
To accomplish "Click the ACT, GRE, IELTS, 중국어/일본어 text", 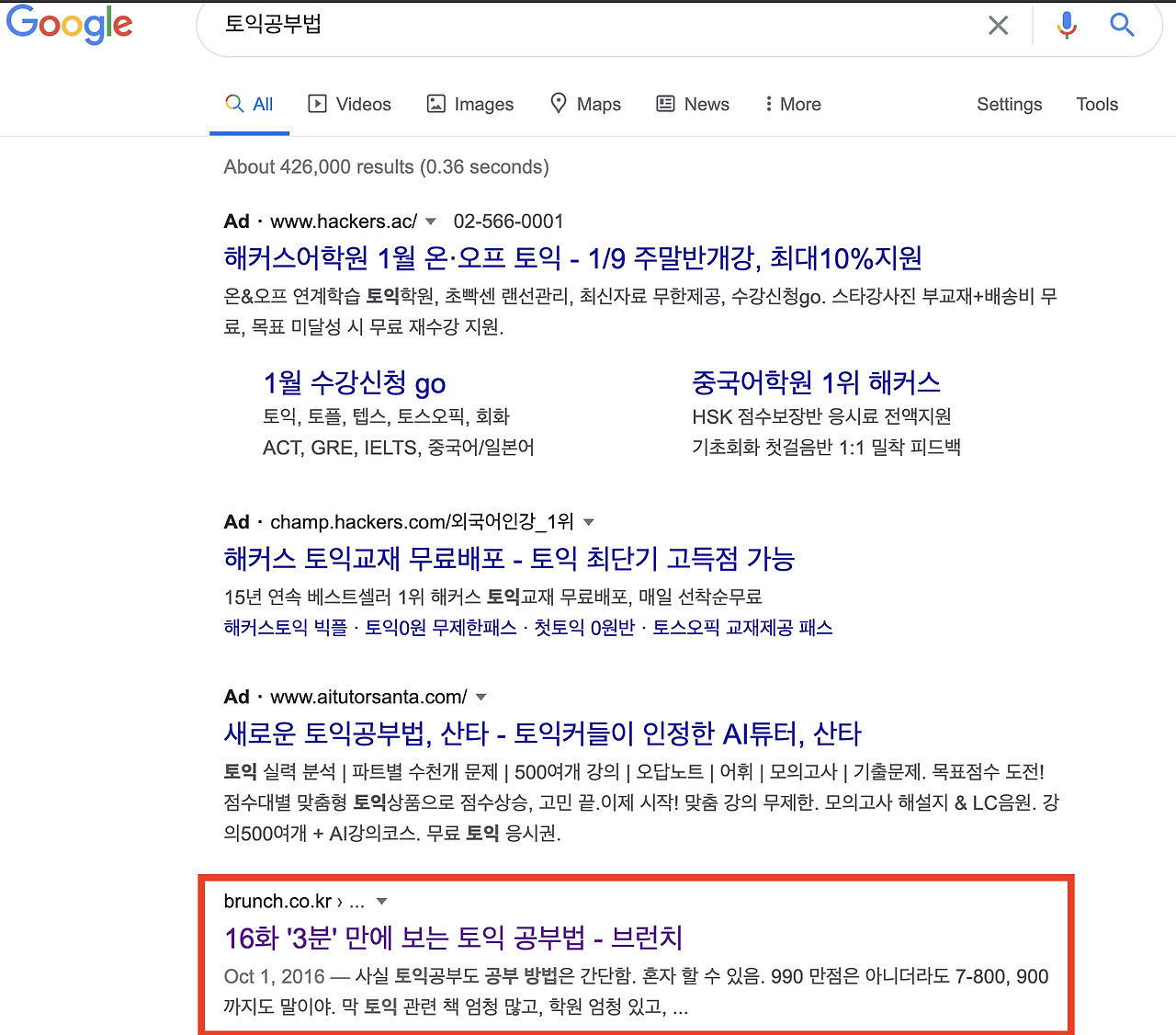I will click(399, 448).
